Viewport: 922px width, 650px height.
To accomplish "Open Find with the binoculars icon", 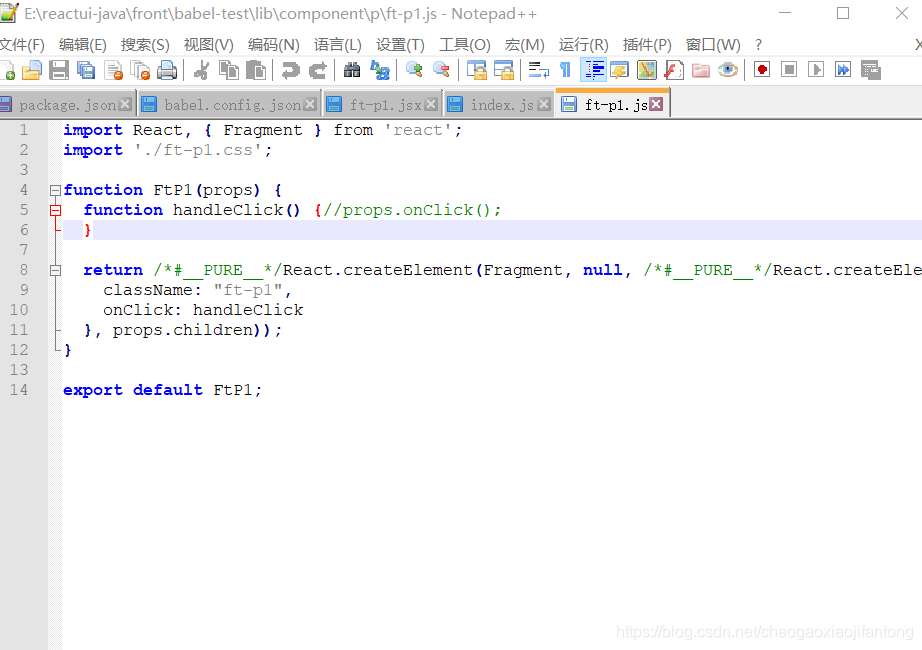I will pos(352,70).
